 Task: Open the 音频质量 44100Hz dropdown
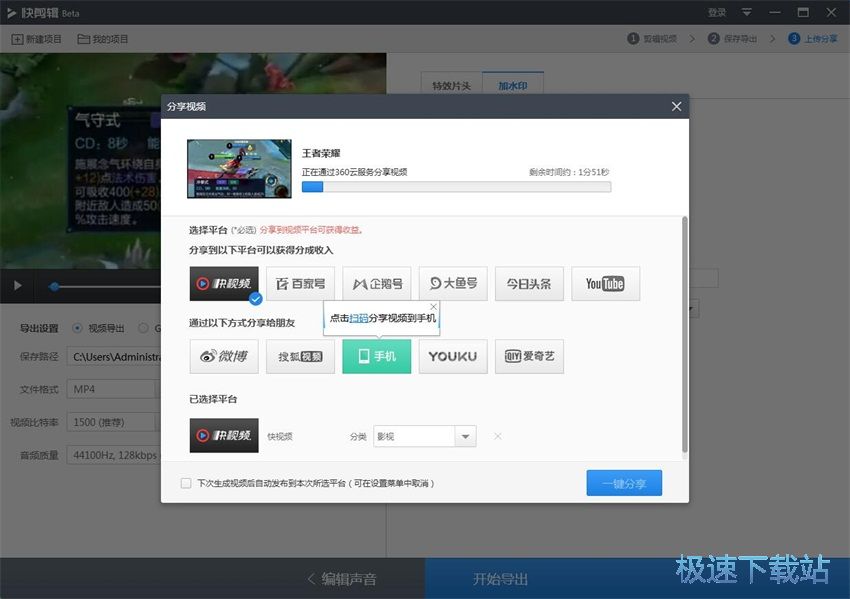114,455
